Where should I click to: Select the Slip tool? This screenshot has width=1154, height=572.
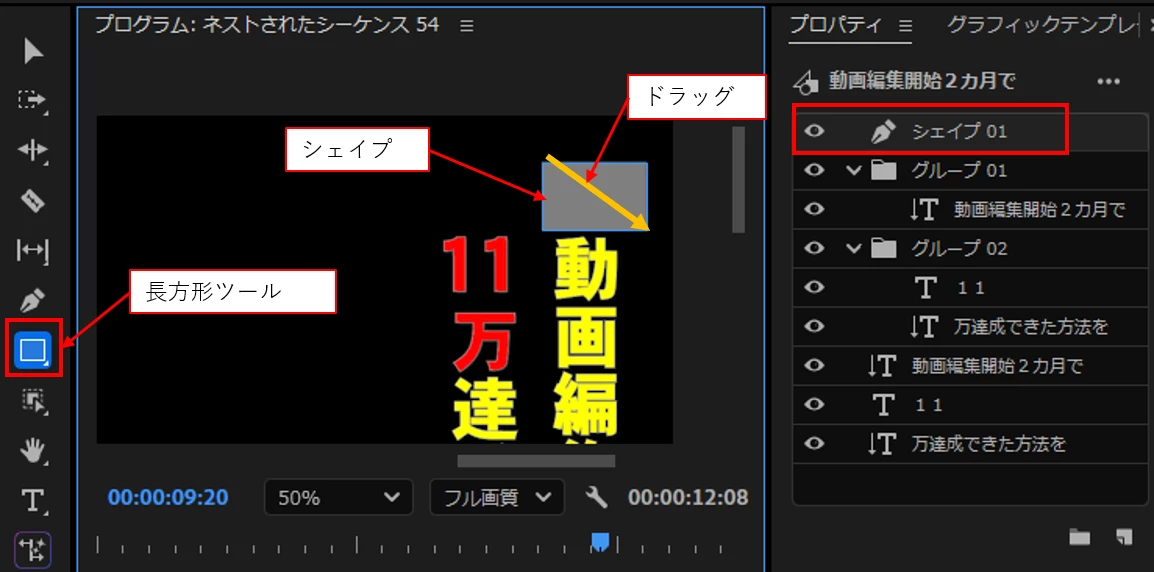[x=33, y=251]
